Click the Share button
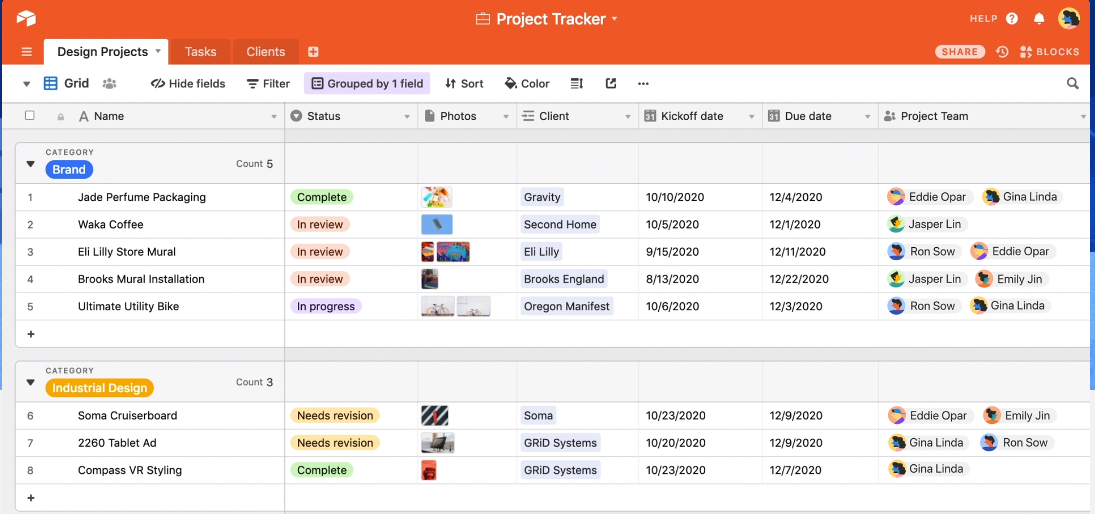The image size is (1095, 514). 960,52
